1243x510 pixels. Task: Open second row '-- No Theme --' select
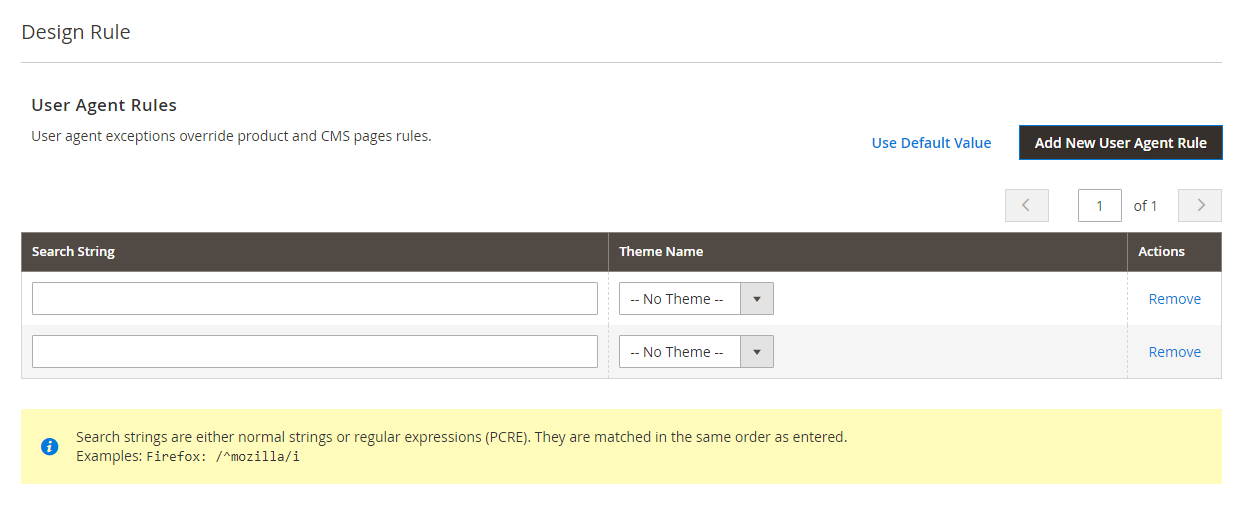pyautogui.click(x=696, y=352)
